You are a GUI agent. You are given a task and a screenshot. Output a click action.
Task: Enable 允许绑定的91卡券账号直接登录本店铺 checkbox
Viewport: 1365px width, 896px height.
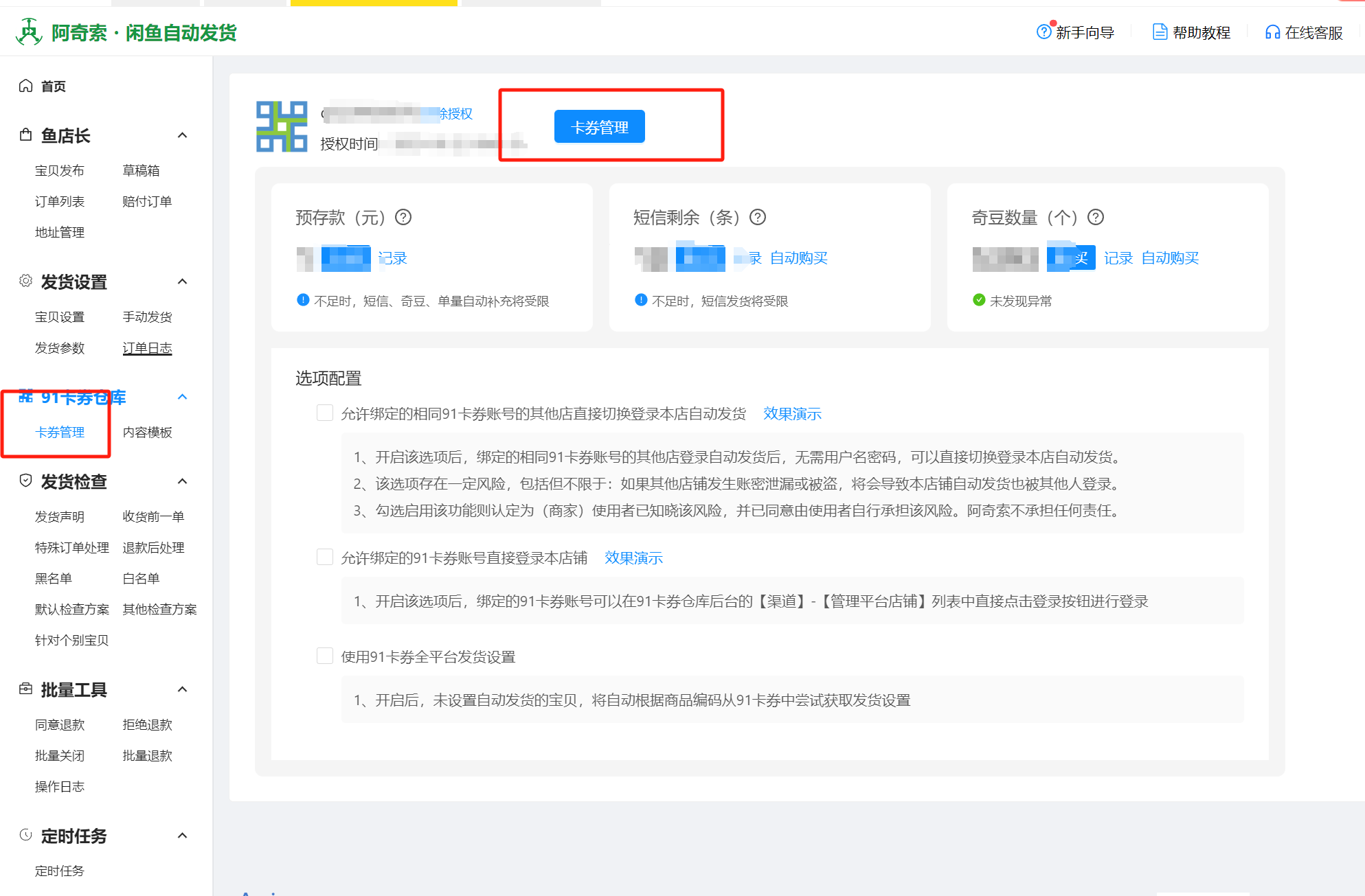[325, 557]
